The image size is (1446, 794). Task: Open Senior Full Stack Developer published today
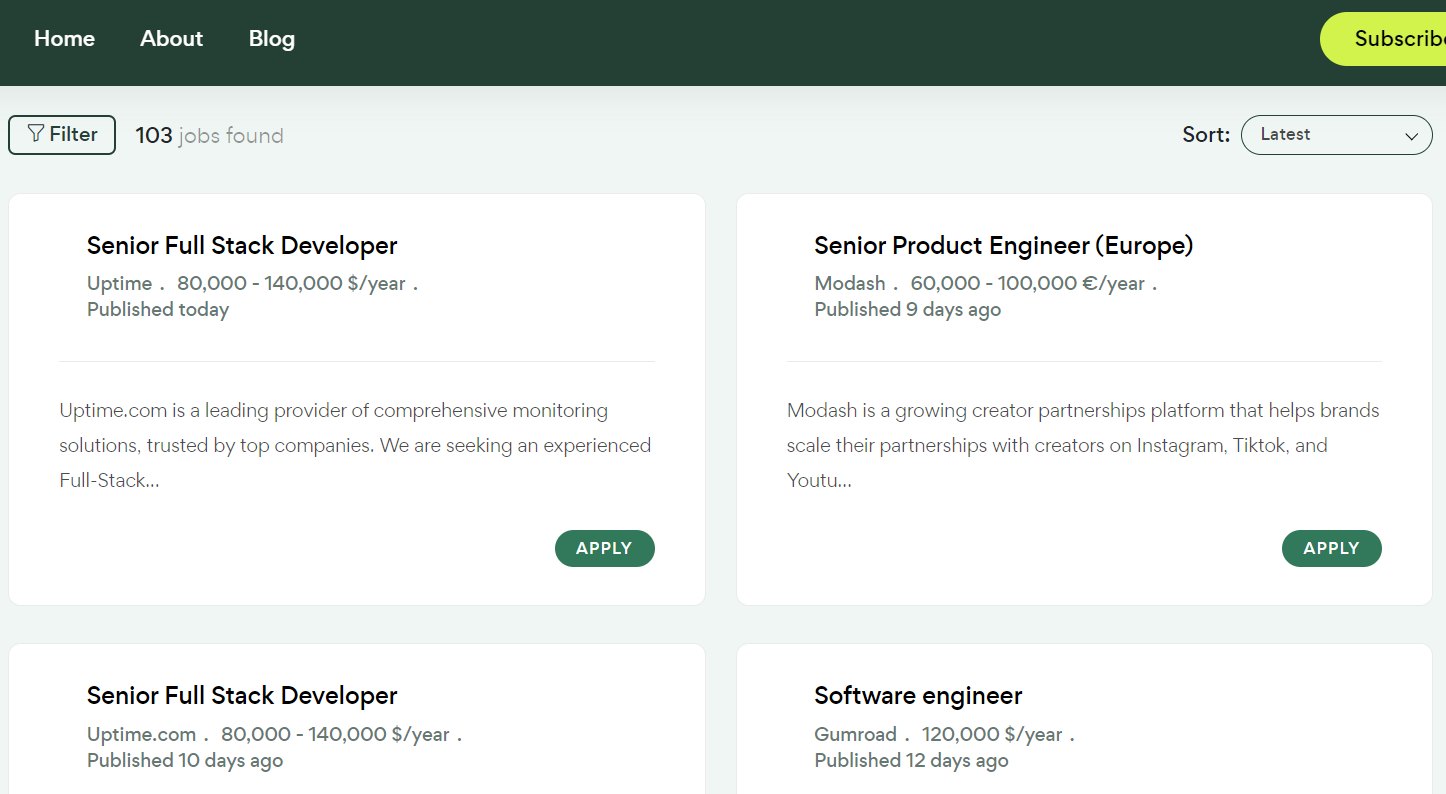[x=242, y=245]
